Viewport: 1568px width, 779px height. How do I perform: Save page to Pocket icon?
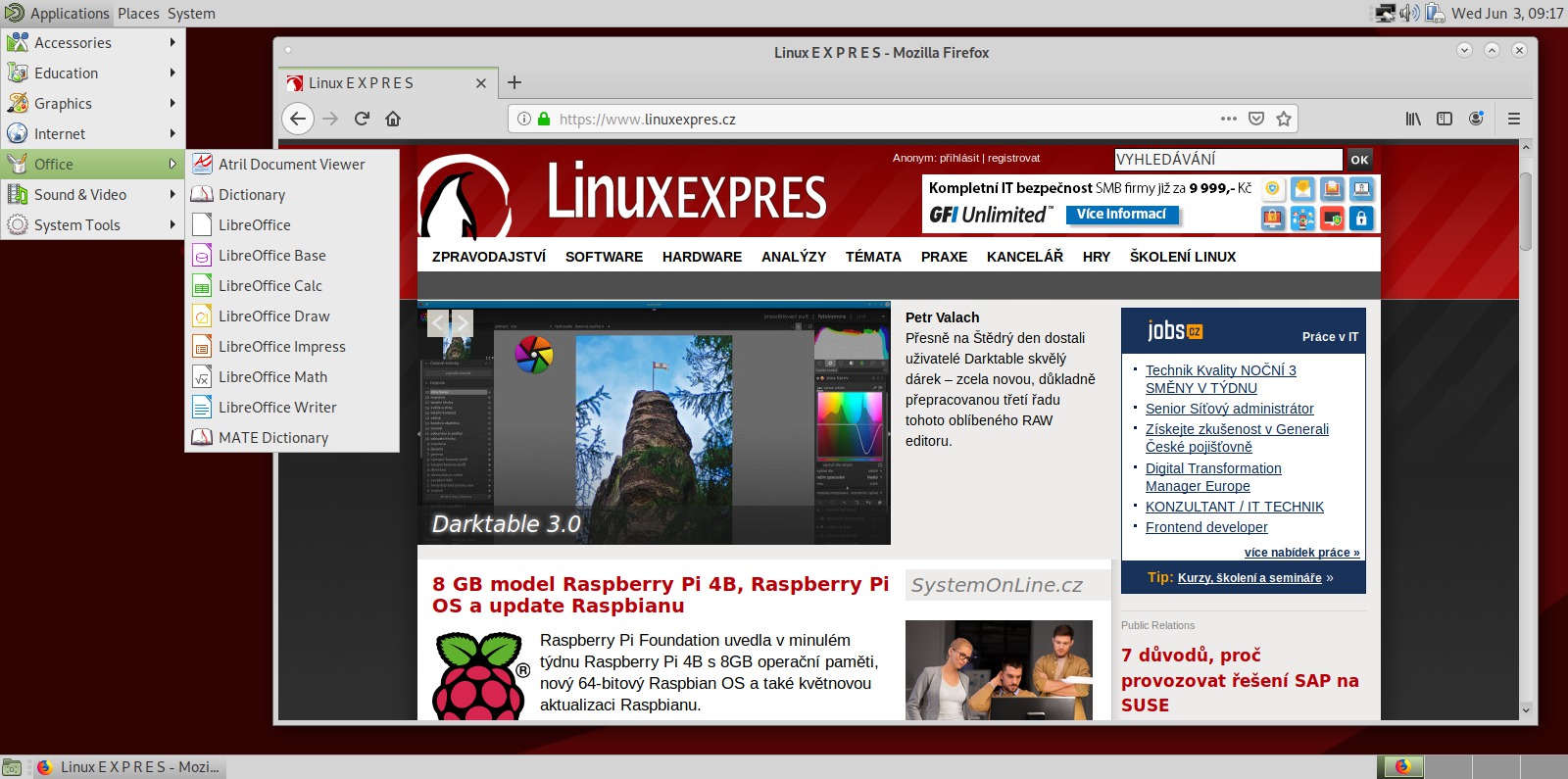pos(1256,119)
